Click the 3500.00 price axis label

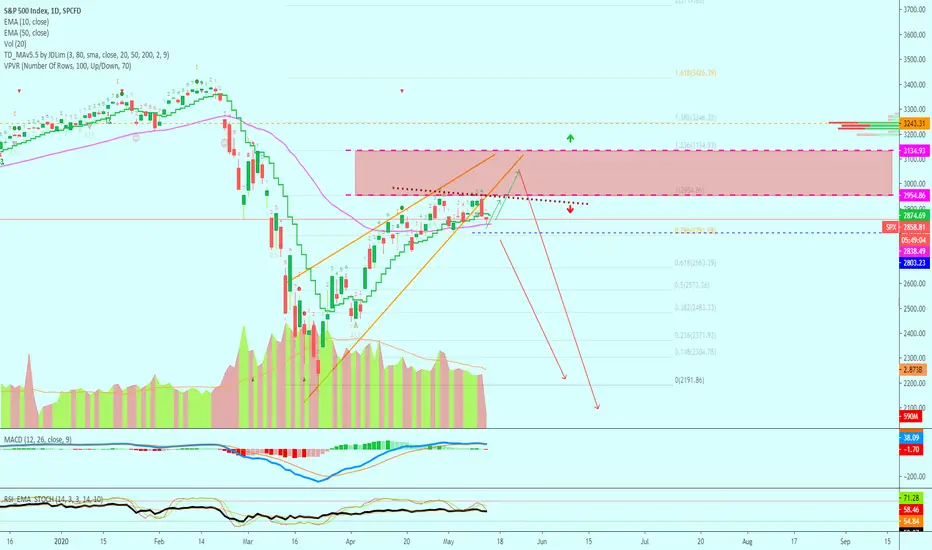pos(915,59)
